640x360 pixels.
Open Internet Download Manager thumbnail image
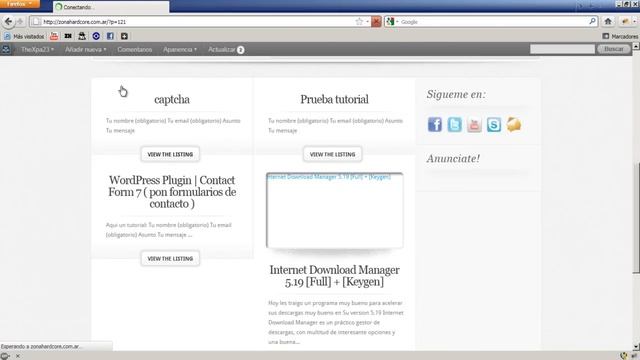click(335, 210)
